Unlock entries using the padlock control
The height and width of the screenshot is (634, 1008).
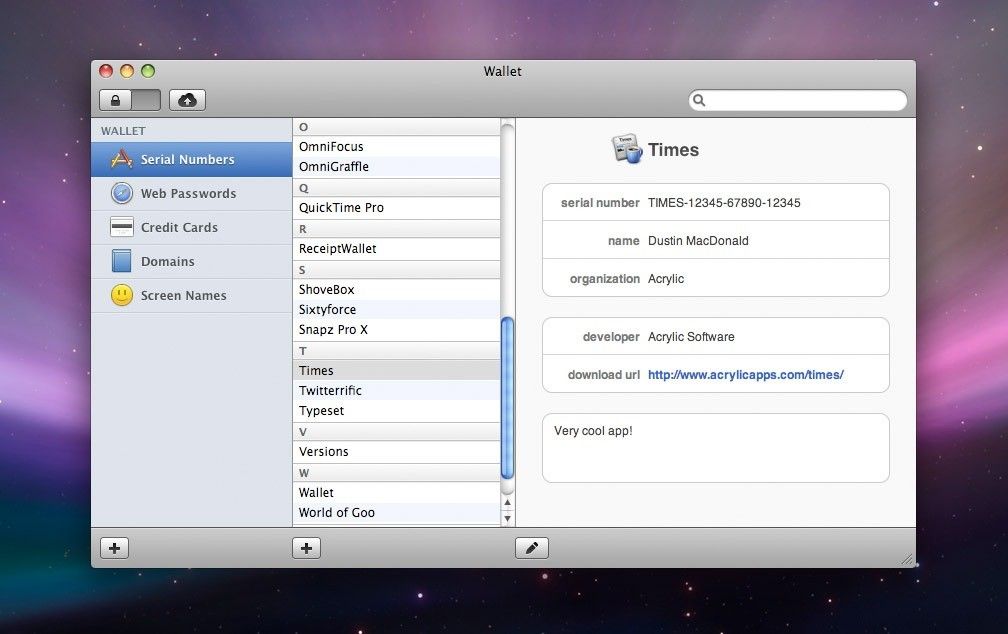(x=113, y=99)
